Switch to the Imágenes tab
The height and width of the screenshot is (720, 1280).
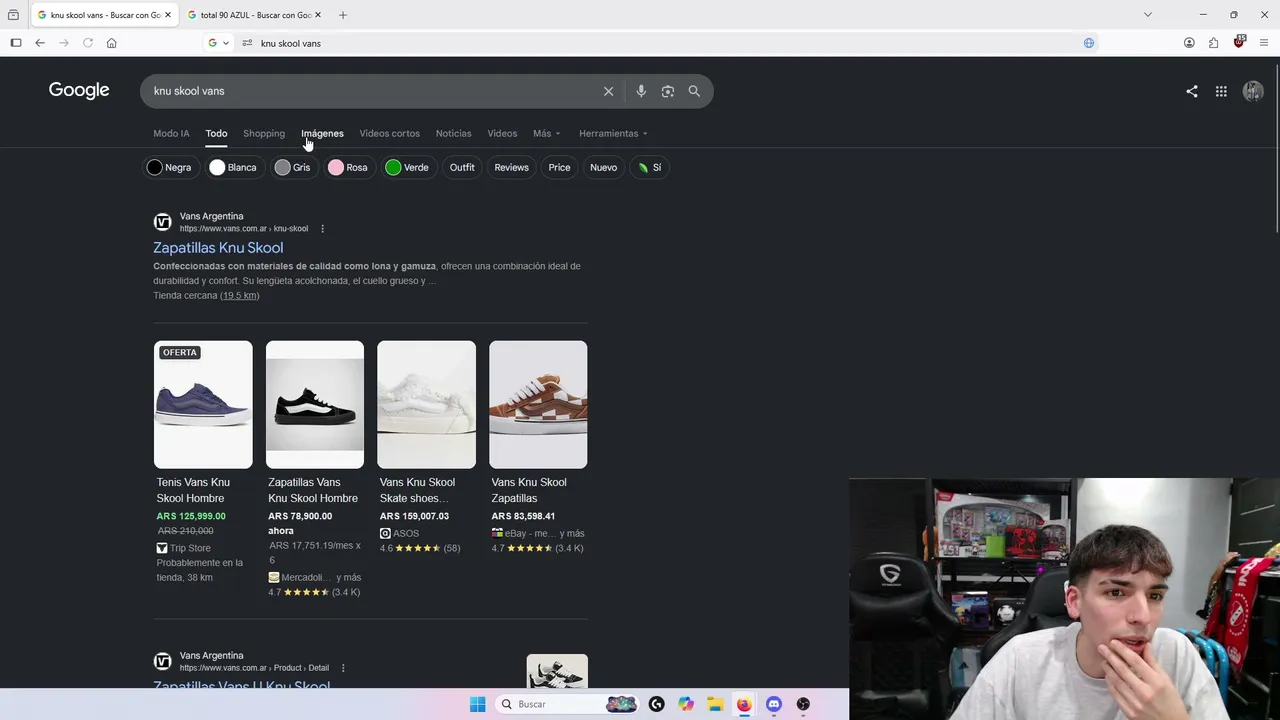322,133
